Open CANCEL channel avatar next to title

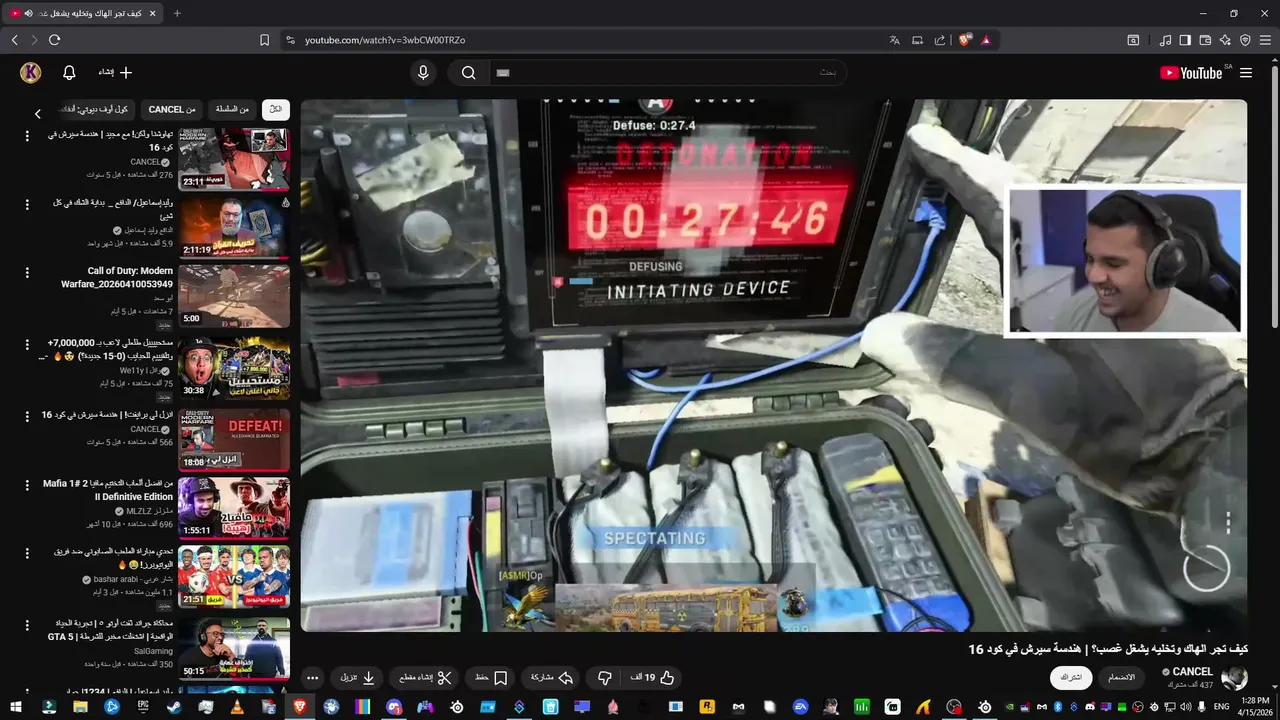1234,678
